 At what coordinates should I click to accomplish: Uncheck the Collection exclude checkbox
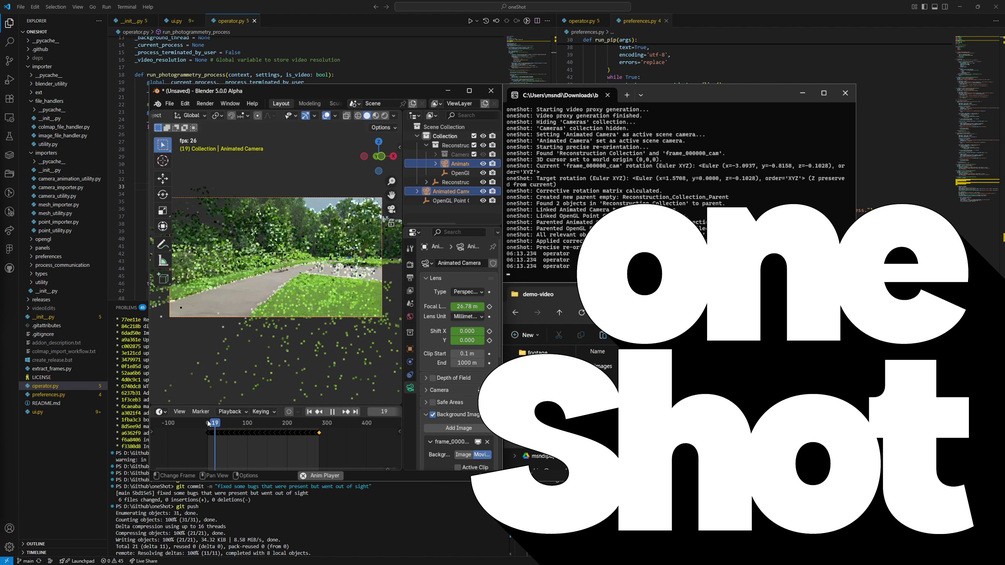[474, 136]
